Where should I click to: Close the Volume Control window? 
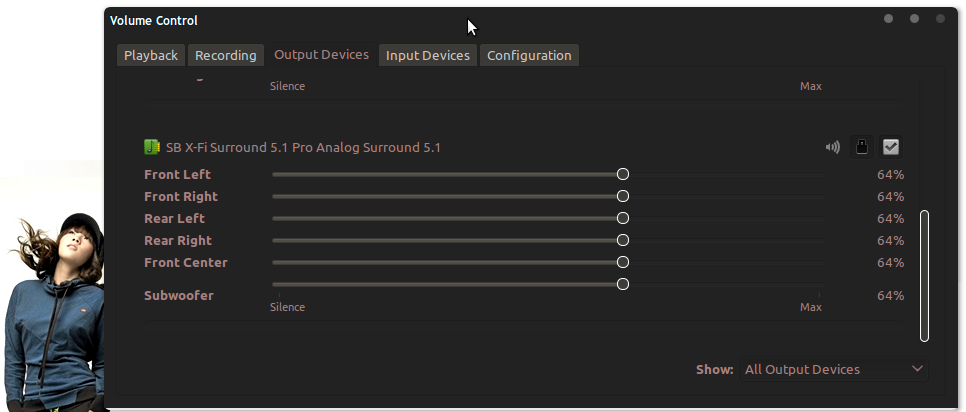coord(940,19)
